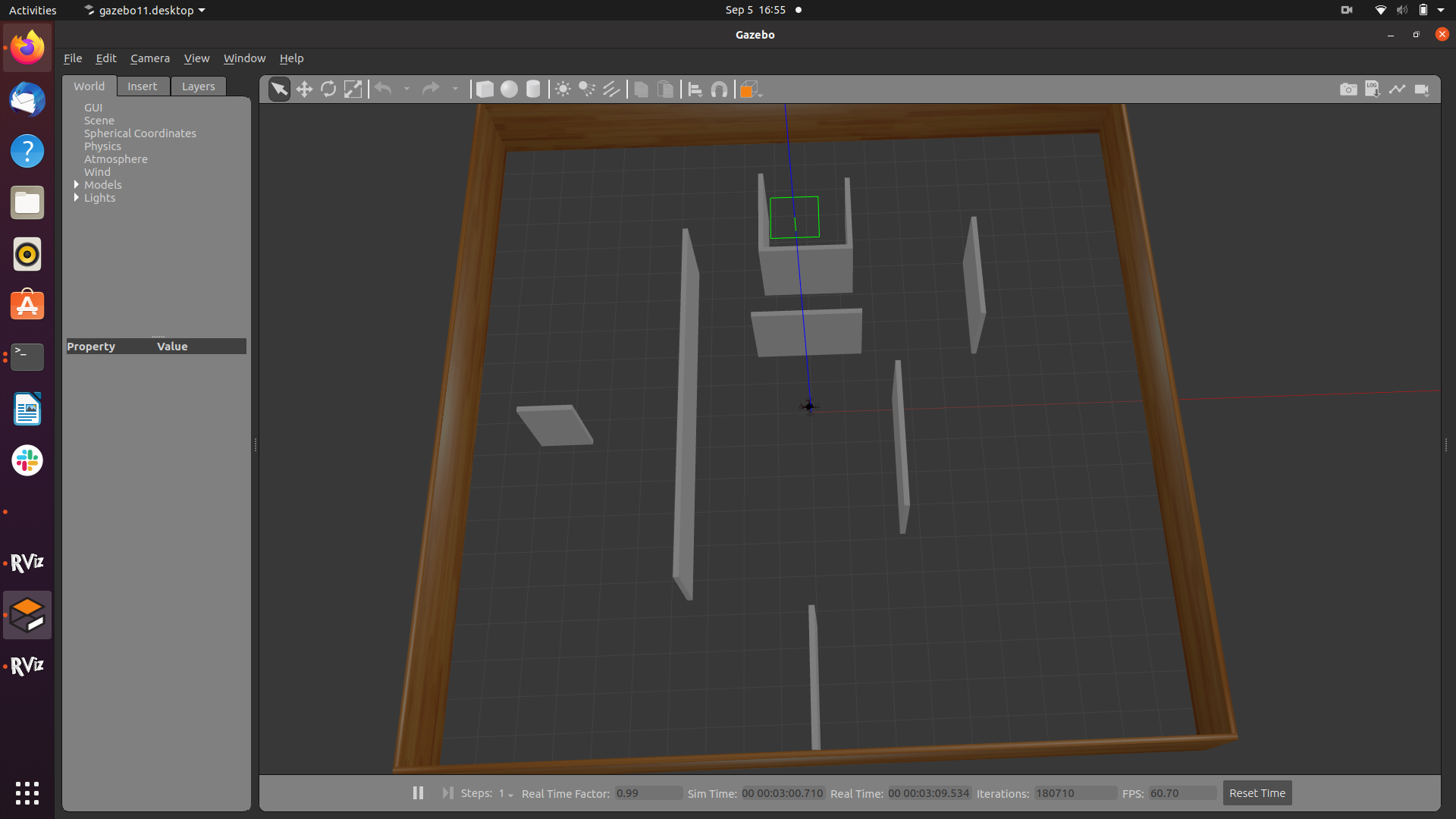Expand the Lights tree item
Viewport: 1456px width, 819px height.
pos(76,198)
